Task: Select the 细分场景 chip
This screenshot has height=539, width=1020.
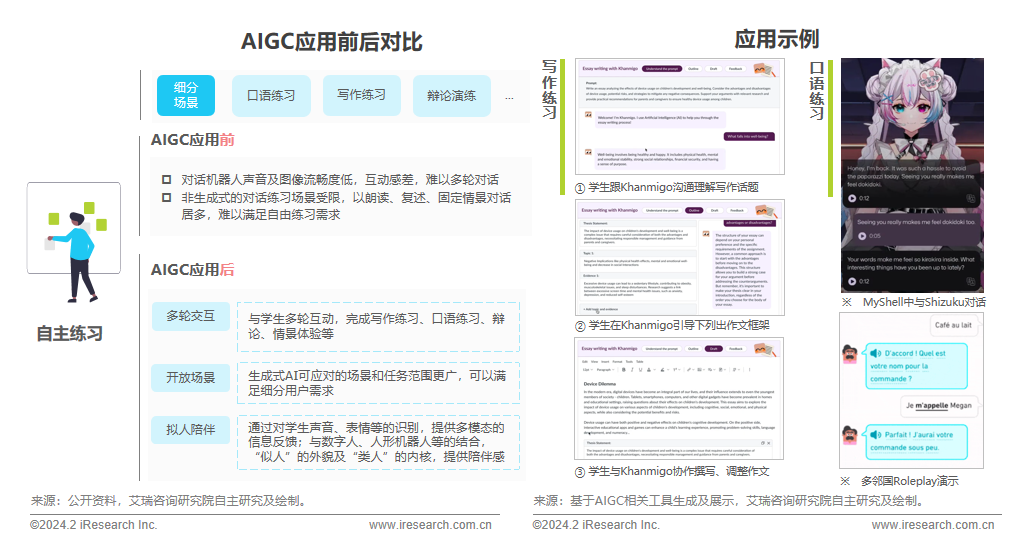Action: click(x=186, y=96)
